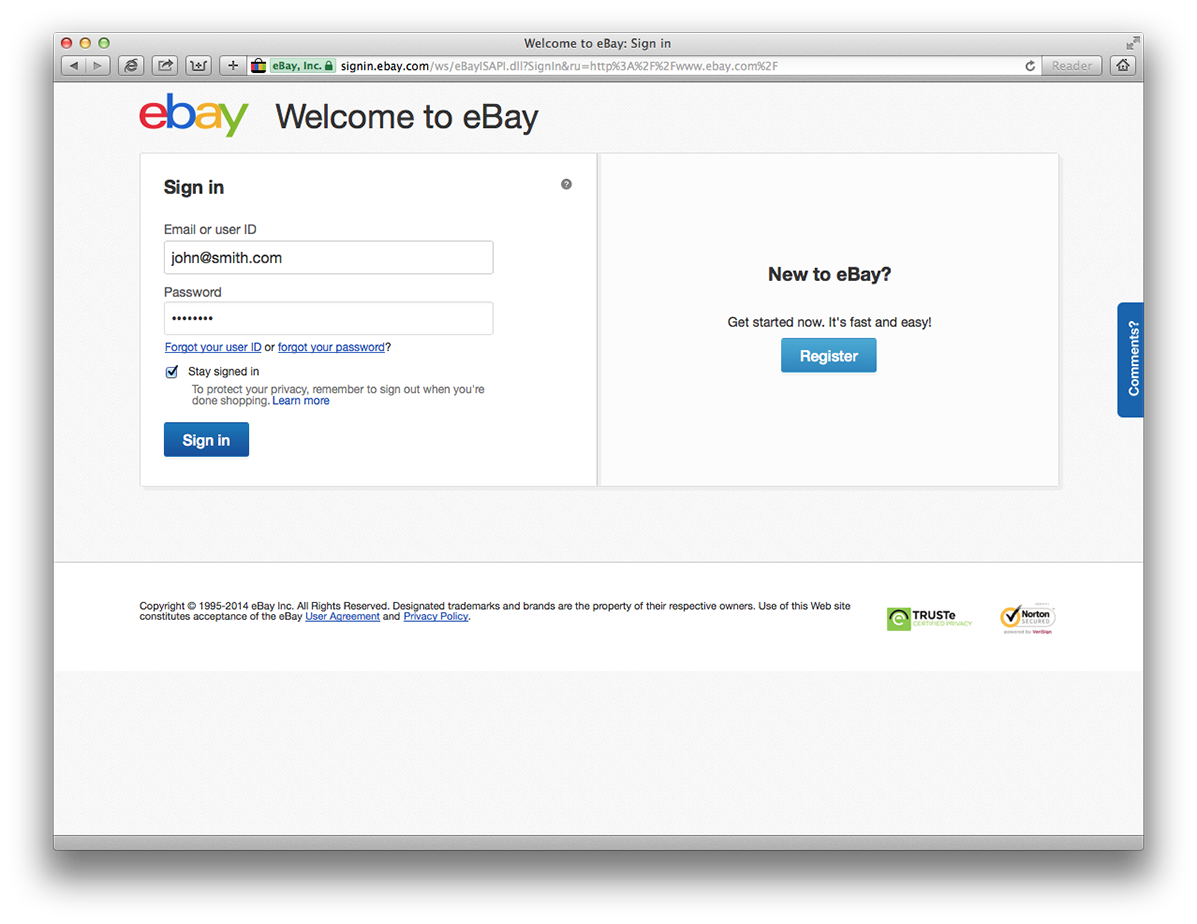Viewport: 1197px width, 924px height.
Task: Open the forgot your password link
Action: click(x=331, y=347)
